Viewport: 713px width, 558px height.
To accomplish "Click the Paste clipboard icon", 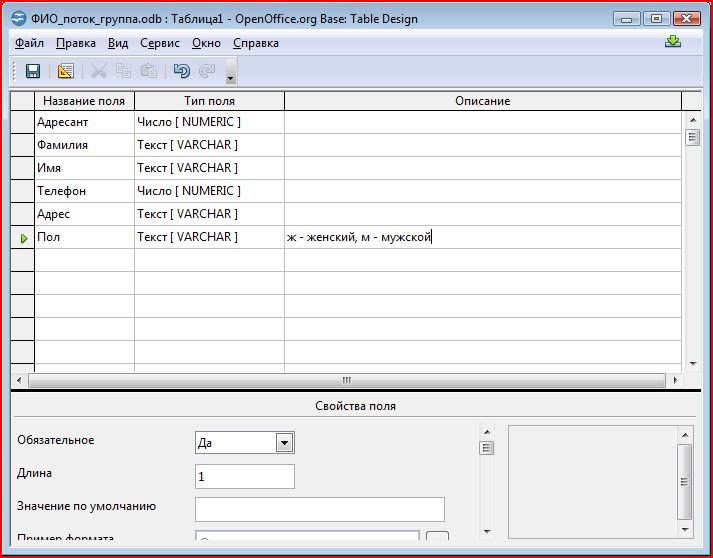I will coord(149,71).
